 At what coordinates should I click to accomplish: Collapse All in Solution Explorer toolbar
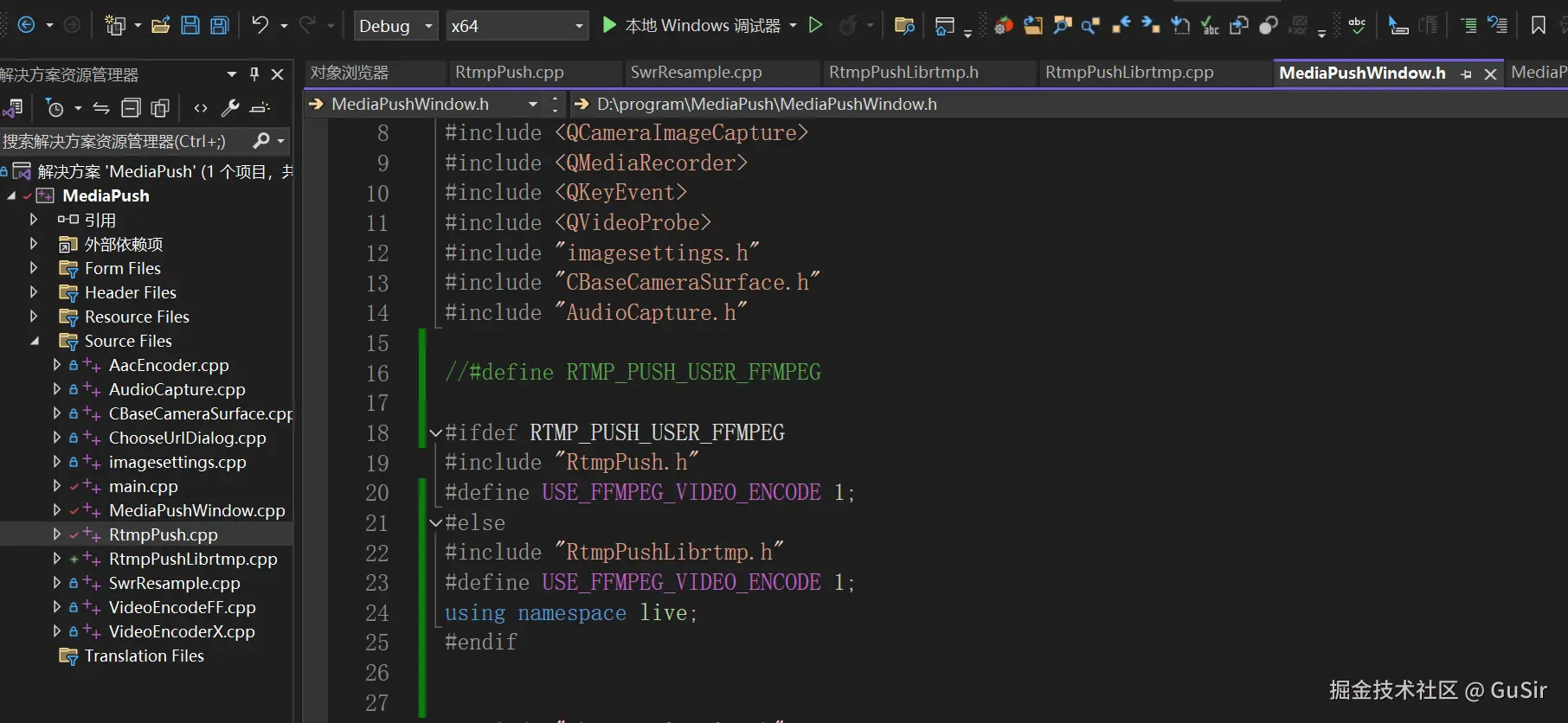coord(131,108)
